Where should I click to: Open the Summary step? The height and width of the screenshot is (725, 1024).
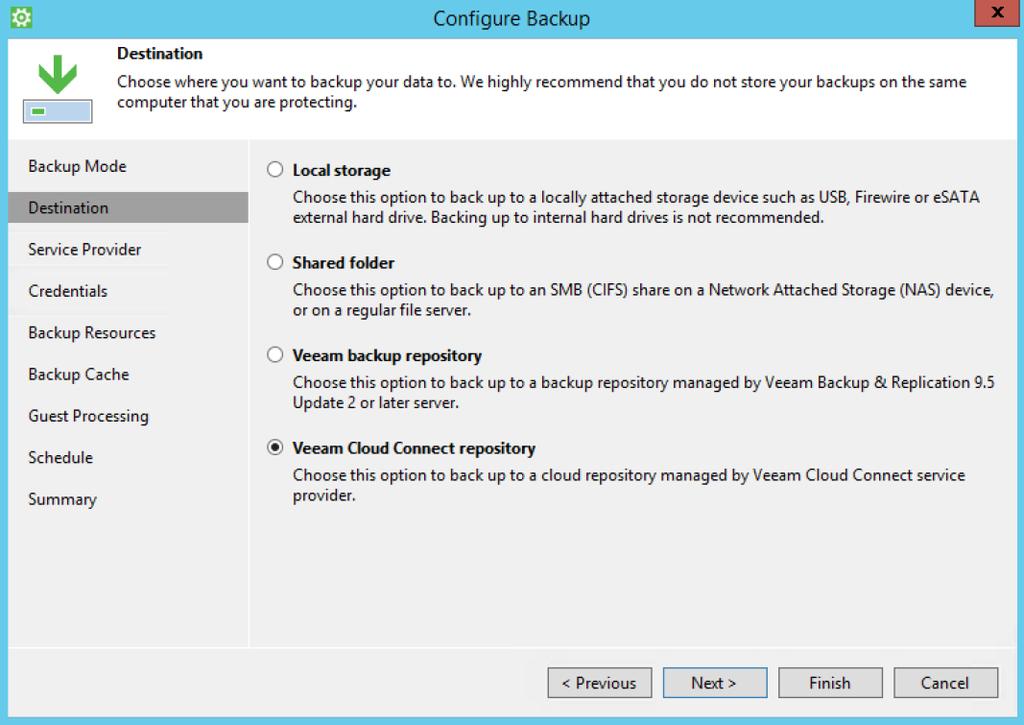click(62, 499)
